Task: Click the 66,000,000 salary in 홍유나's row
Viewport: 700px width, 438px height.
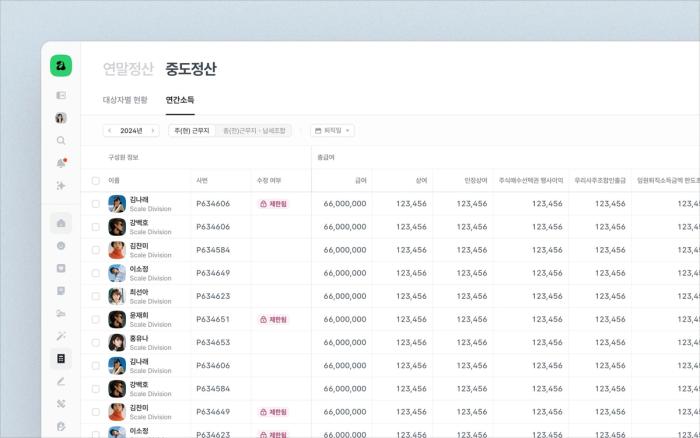Action: pos(345,342)
